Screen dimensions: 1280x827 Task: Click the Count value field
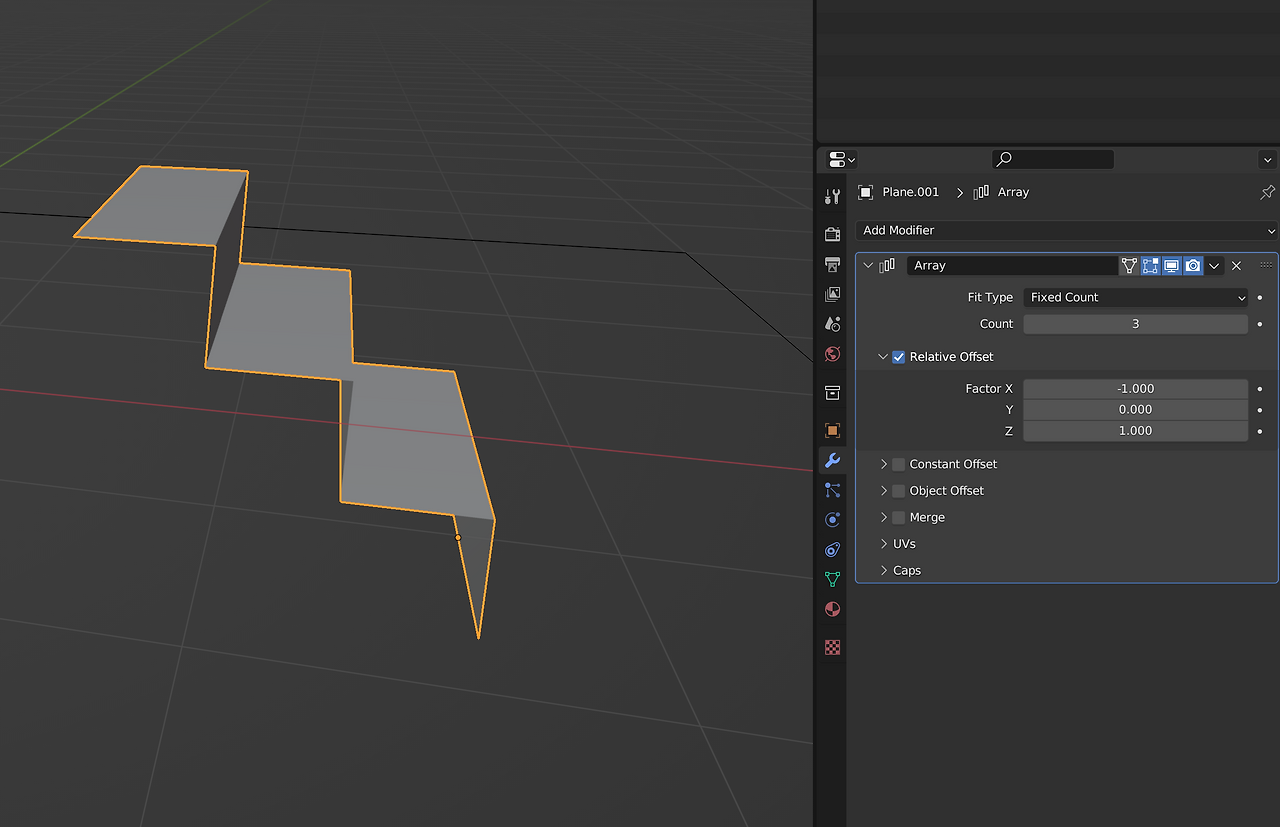pos(1135,324)
